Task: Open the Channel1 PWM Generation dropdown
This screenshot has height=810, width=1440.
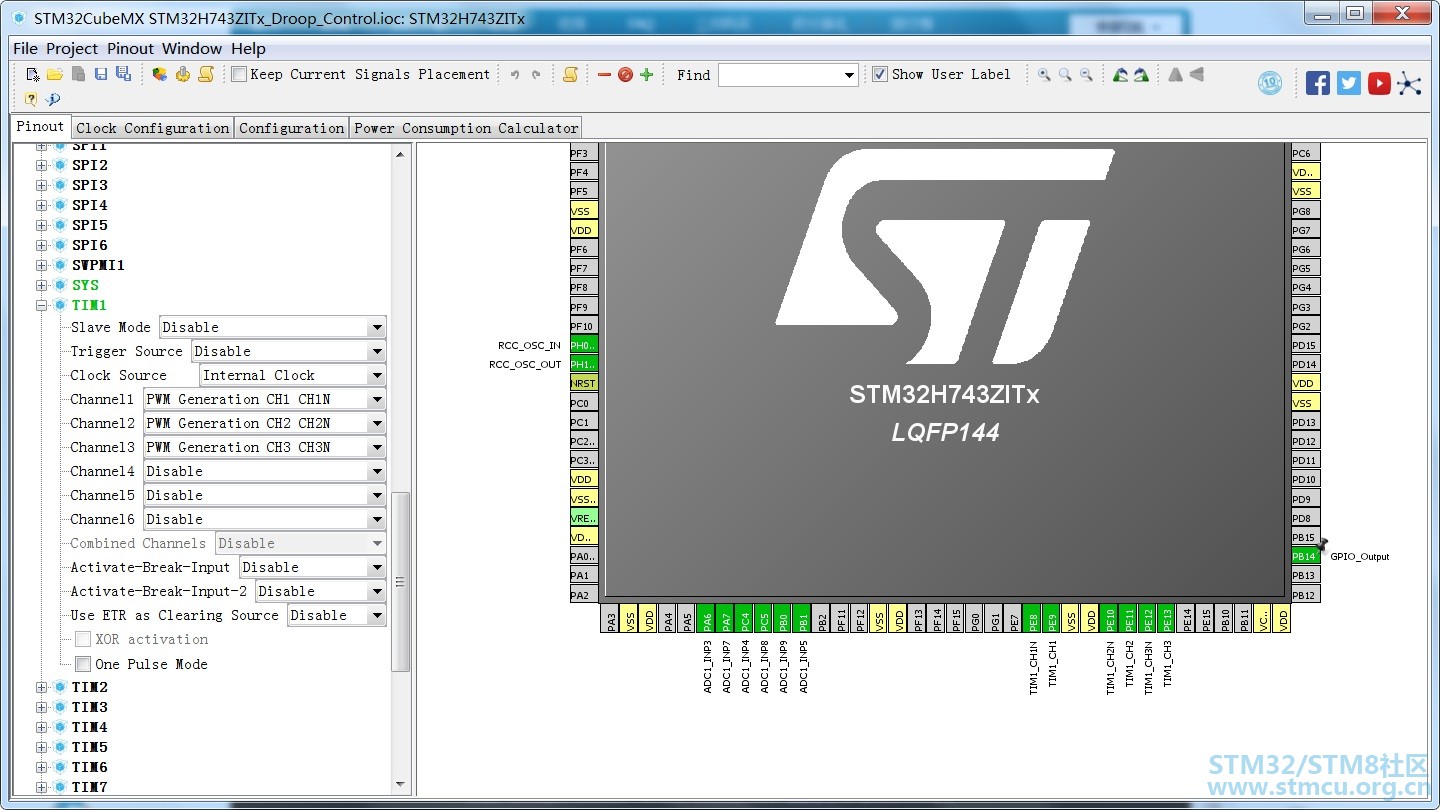Action: (x=265, y=399)
